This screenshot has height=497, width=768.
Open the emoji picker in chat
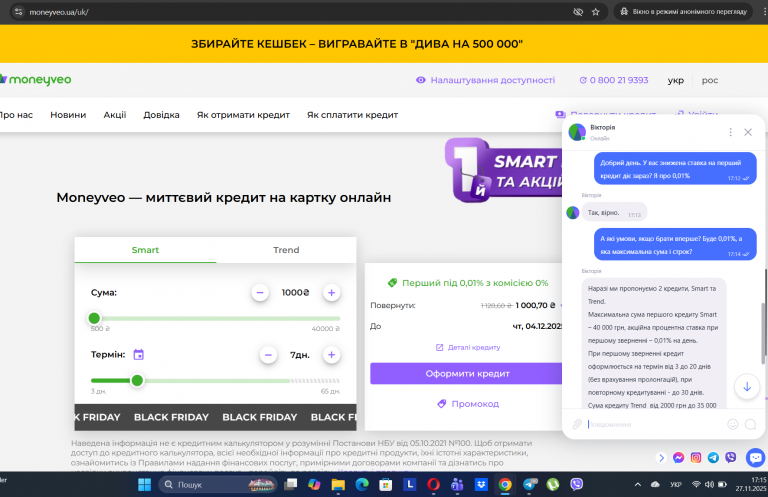pos(733,424)
